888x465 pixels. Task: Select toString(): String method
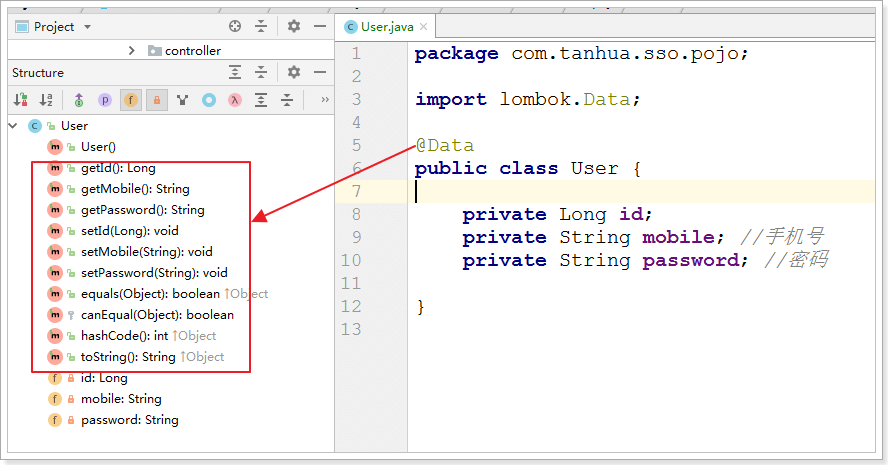point(128,356)
